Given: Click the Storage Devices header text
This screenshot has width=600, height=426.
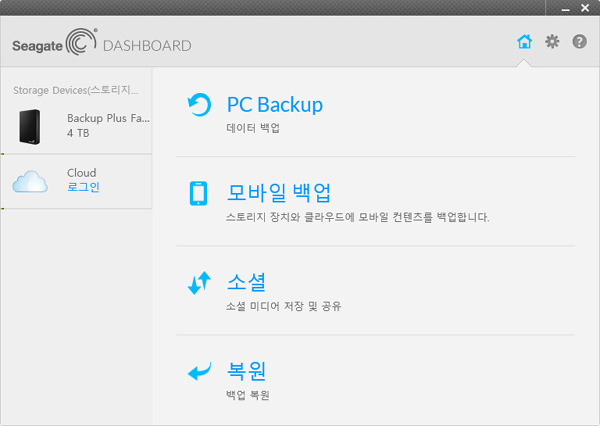Looking at the screenshot, I should 76,90.
